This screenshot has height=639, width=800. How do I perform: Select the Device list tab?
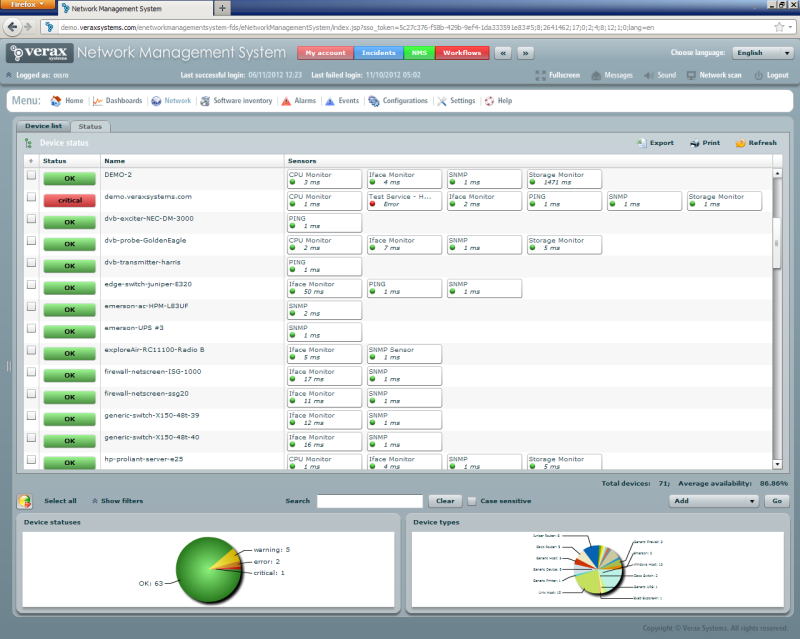(x=43, y=126)
